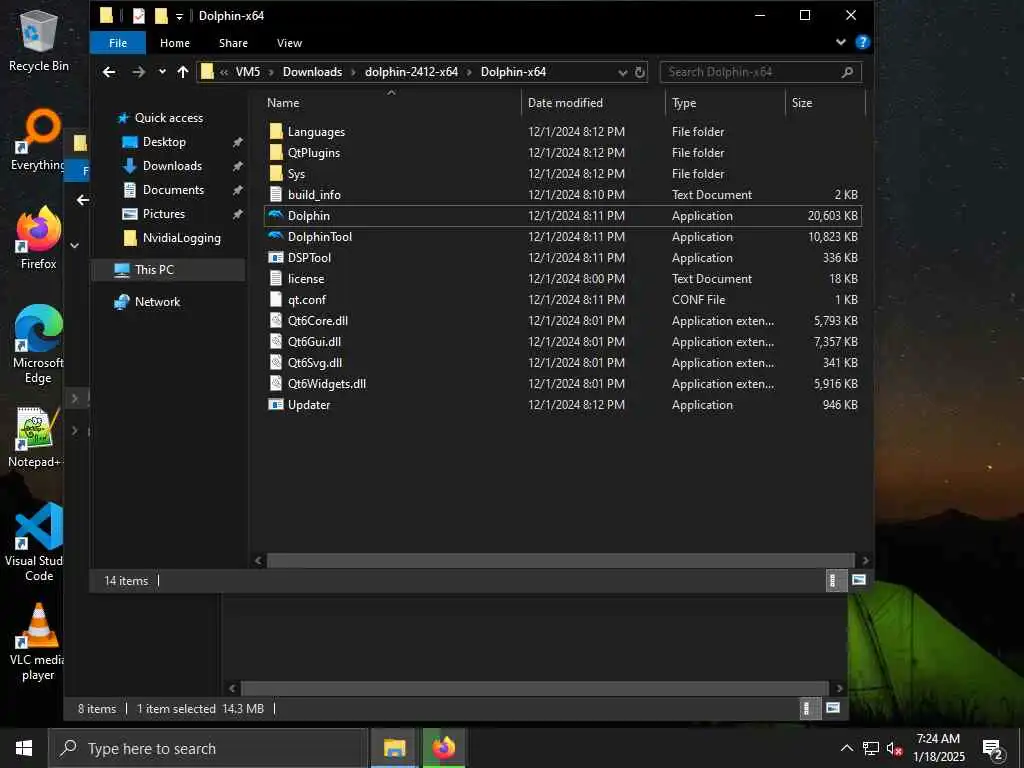This screenshot has width=1024, height=768.
Task: Select the Qt6Svg.dll file icon
Action: tap(276, 362)
